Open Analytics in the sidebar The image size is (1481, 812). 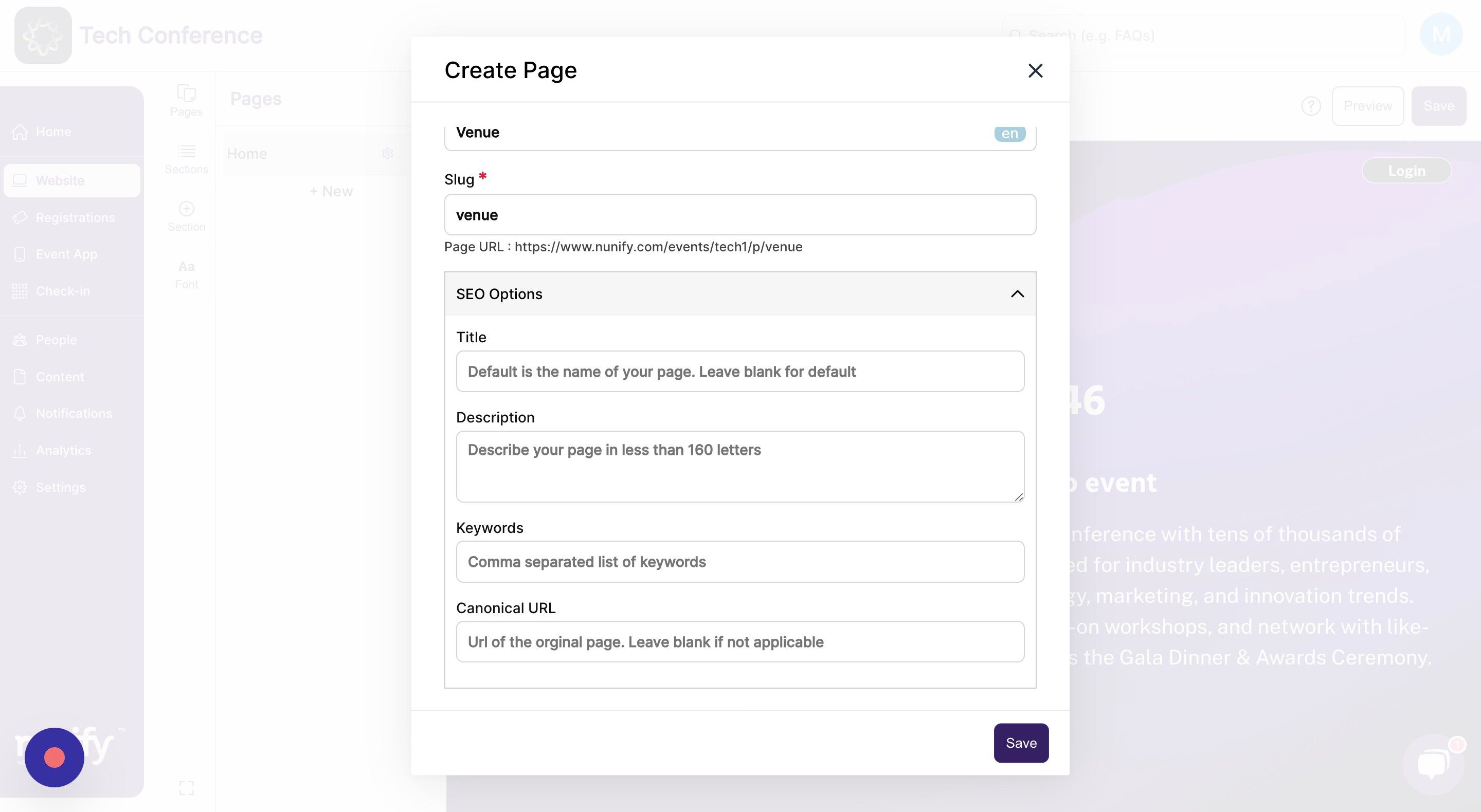(63, 450)
